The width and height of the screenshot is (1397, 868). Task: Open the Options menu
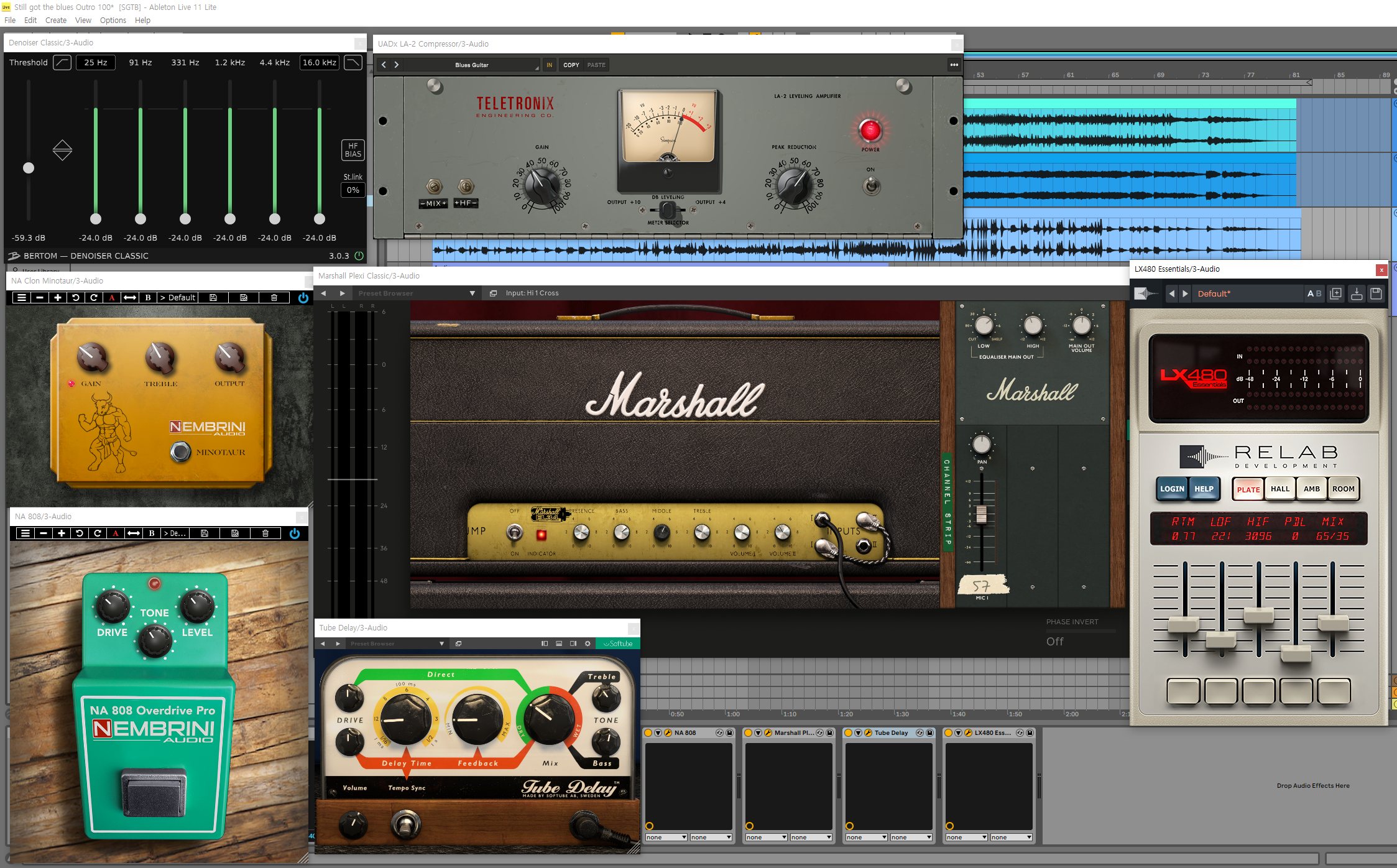click(113, 21)
